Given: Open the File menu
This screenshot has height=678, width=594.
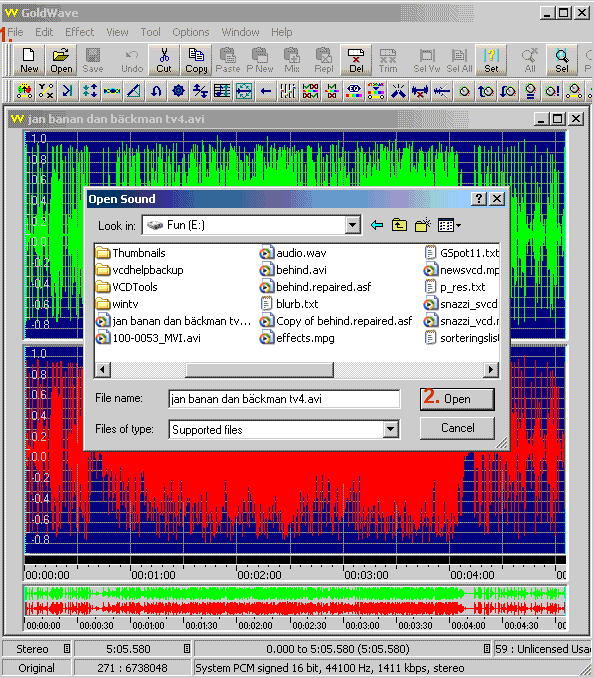Looking at the screenshot, I should pyautogui.click(x=15, y=32).
